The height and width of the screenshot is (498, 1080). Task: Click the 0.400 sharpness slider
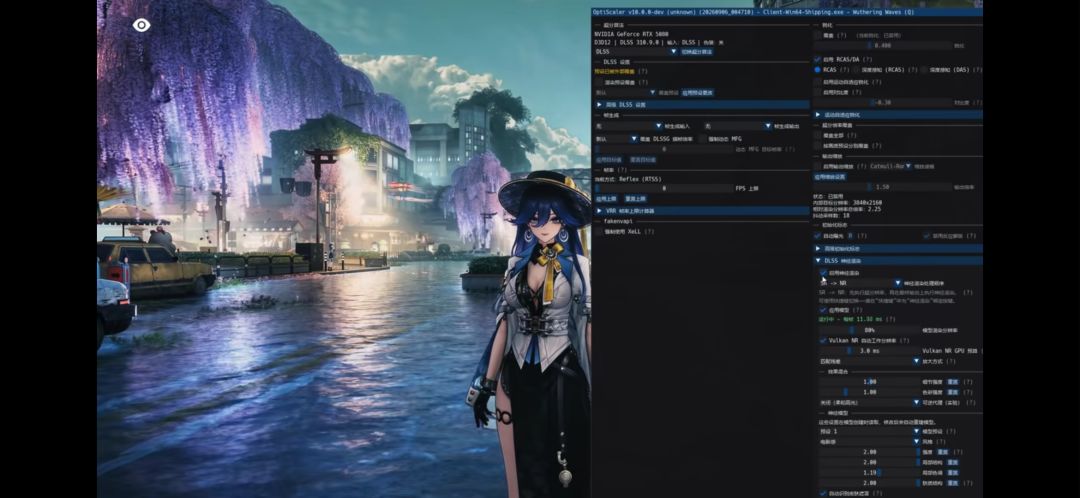[882, 45]
